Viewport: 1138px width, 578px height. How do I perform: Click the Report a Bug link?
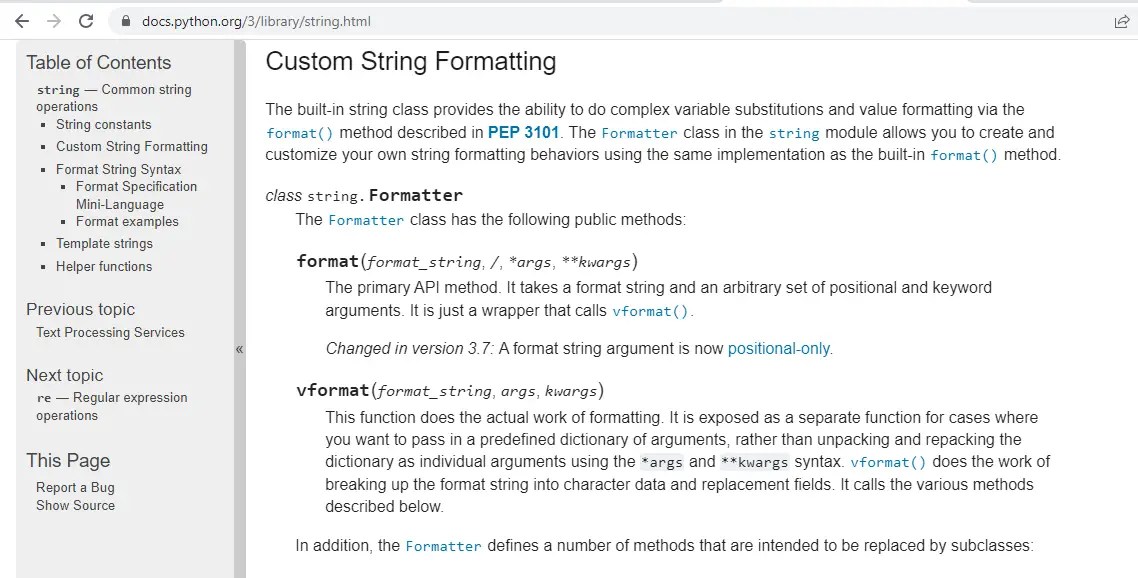tap(75, 488)
